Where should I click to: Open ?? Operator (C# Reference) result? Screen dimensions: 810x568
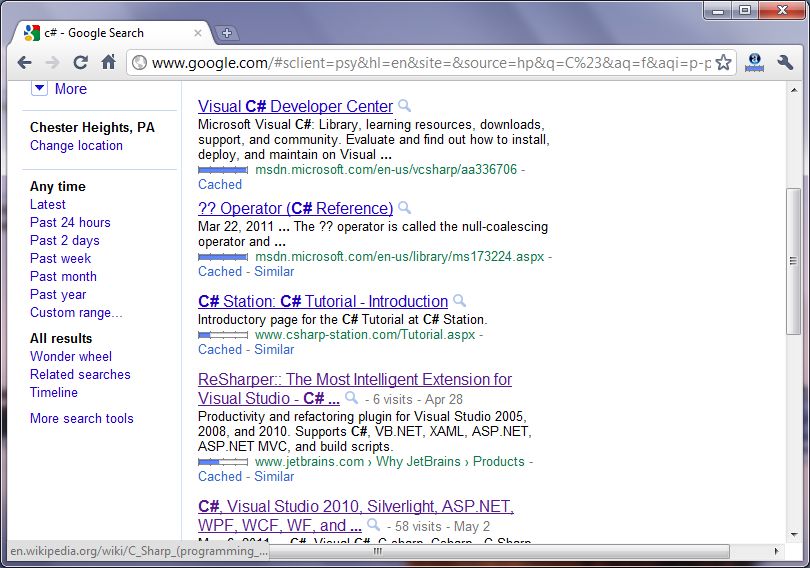(295, 208)
